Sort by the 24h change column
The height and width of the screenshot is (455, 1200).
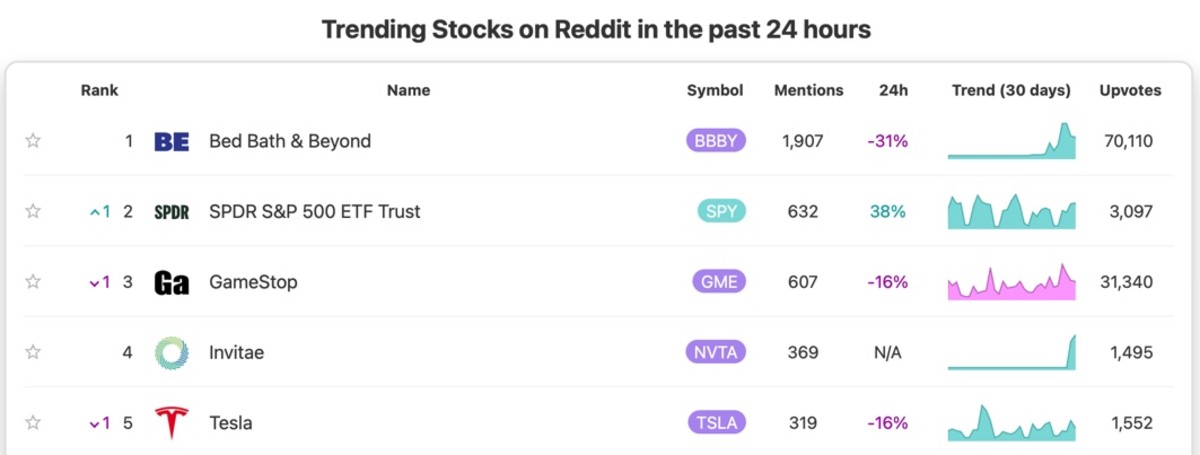[x=893, y=90]
